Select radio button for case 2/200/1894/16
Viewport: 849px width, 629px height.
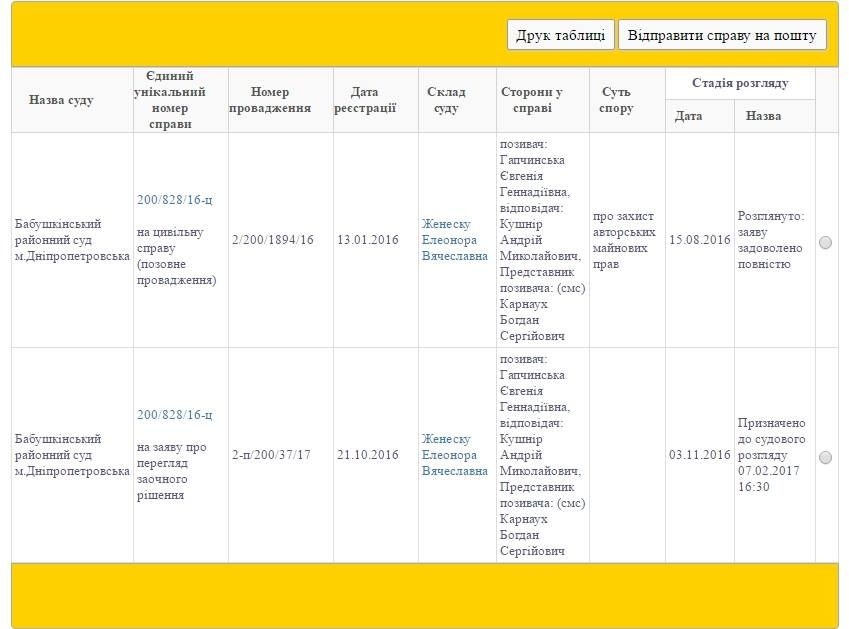[825, 242]
